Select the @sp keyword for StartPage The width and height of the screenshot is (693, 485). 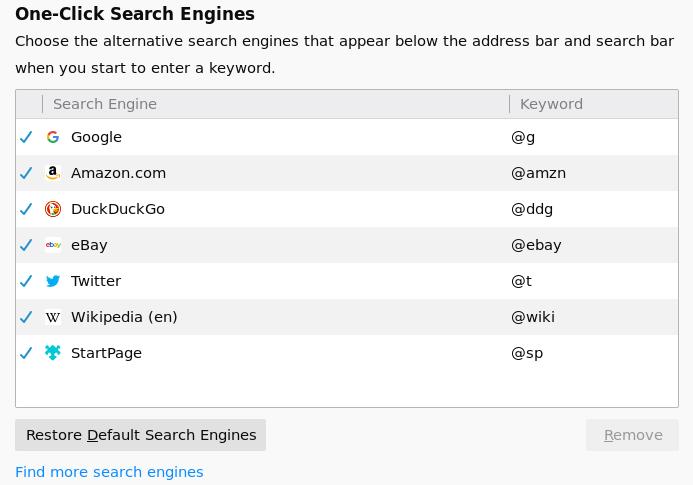pos(527,353)
